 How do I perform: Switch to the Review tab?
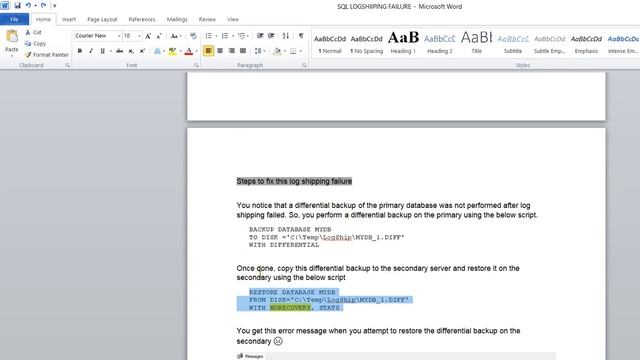[207, 19]
